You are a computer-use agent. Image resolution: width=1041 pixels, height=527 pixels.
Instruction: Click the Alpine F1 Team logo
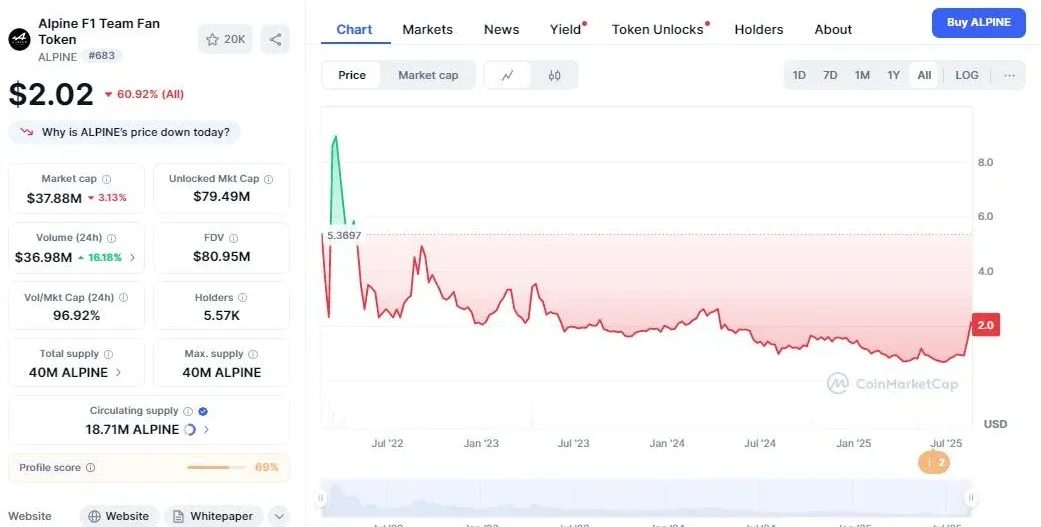pos(19,40)
